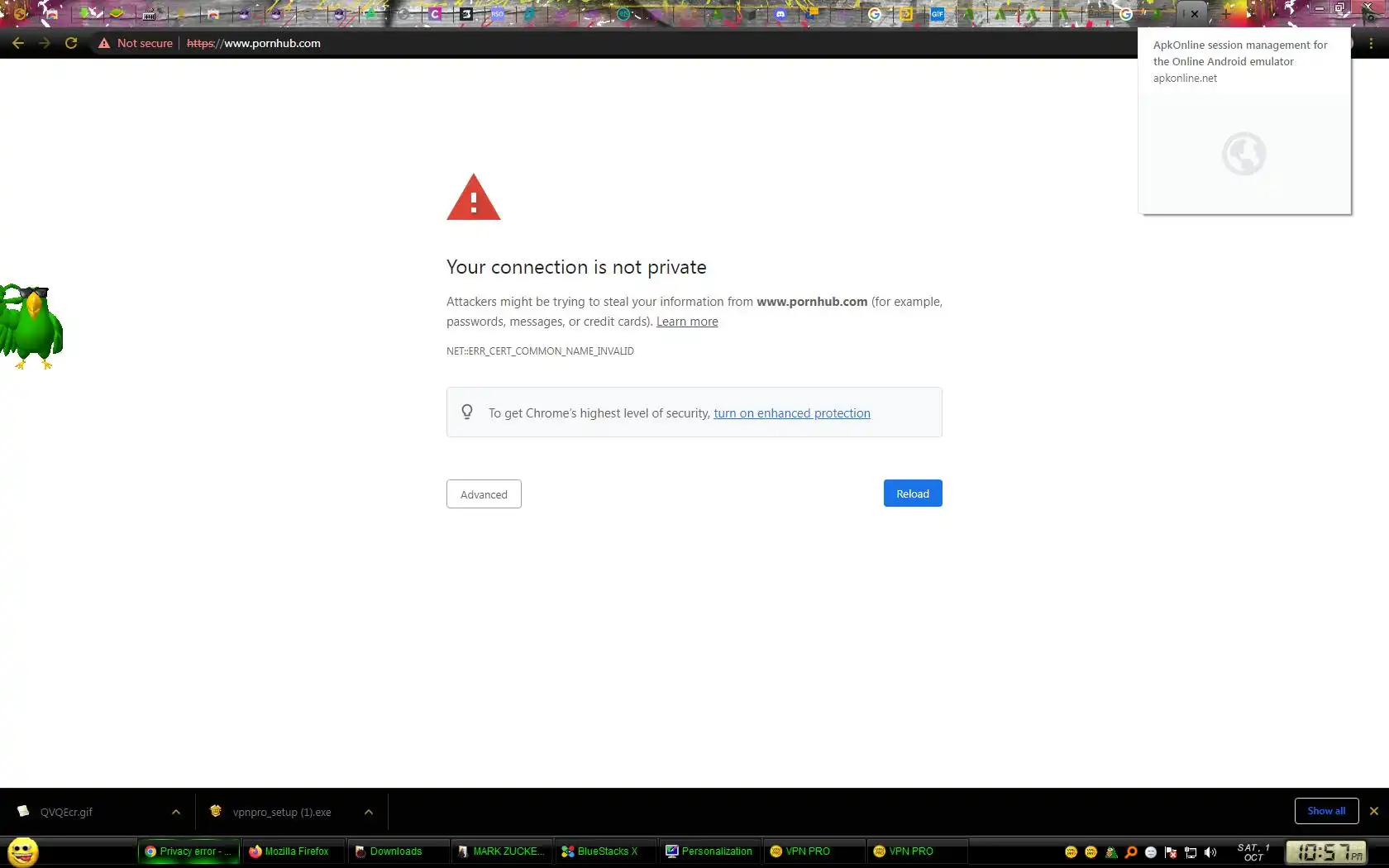Screen dimensions: 1389x868
Task: Click the red flag action center tray icon
Action: click(1171, 852)
